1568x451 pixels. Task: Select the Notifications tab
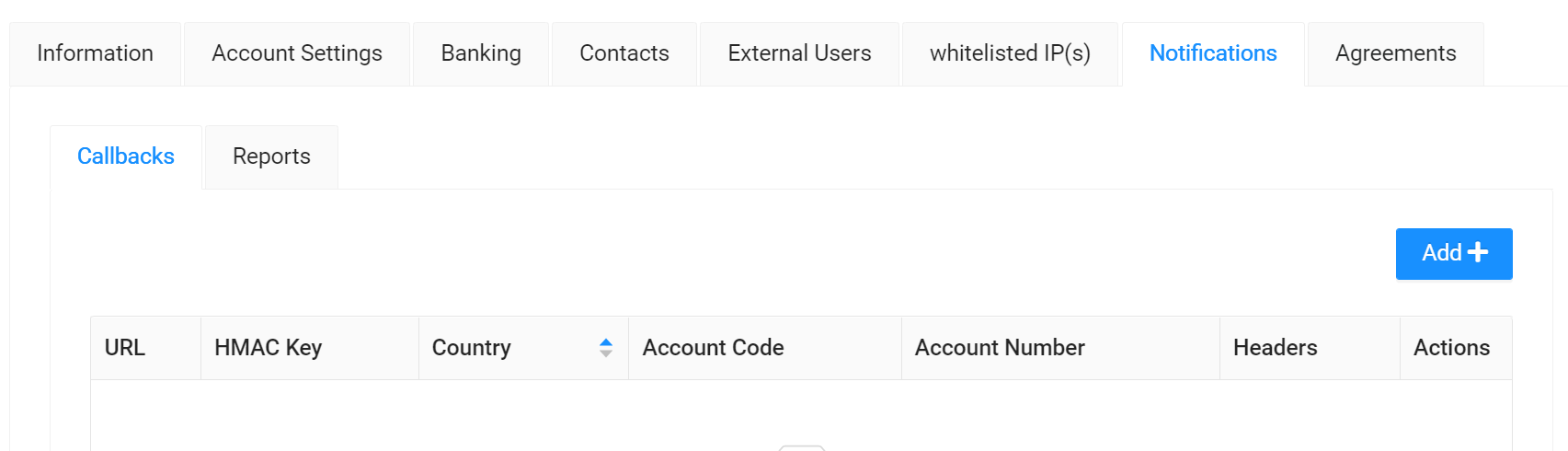coord(1213,53)
